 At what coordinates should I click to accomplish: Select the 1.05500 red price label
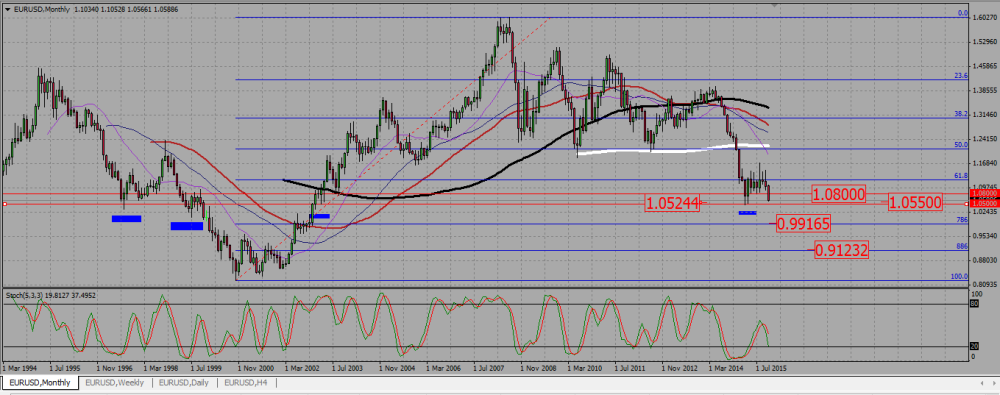(915, 203)
